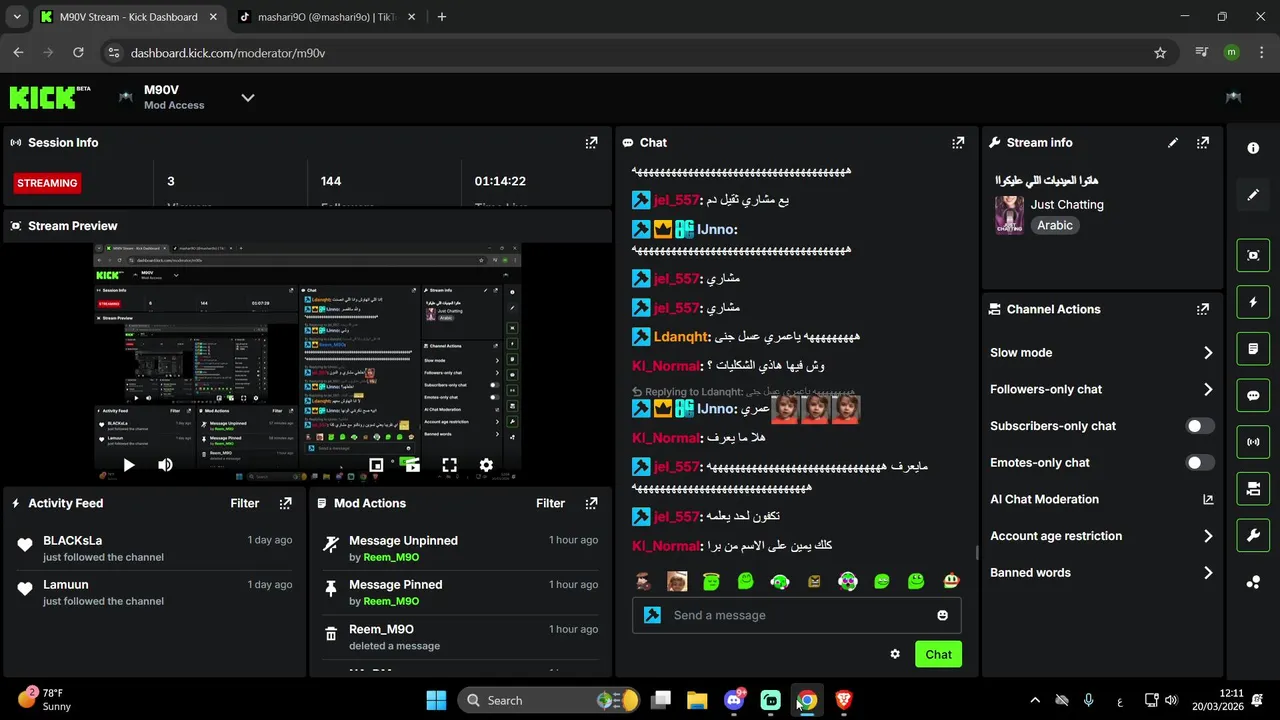Viewport: 1280px width, 720px height.
Task: Click follower Lamuun in Activity Feed
Action: click(66, 585)
